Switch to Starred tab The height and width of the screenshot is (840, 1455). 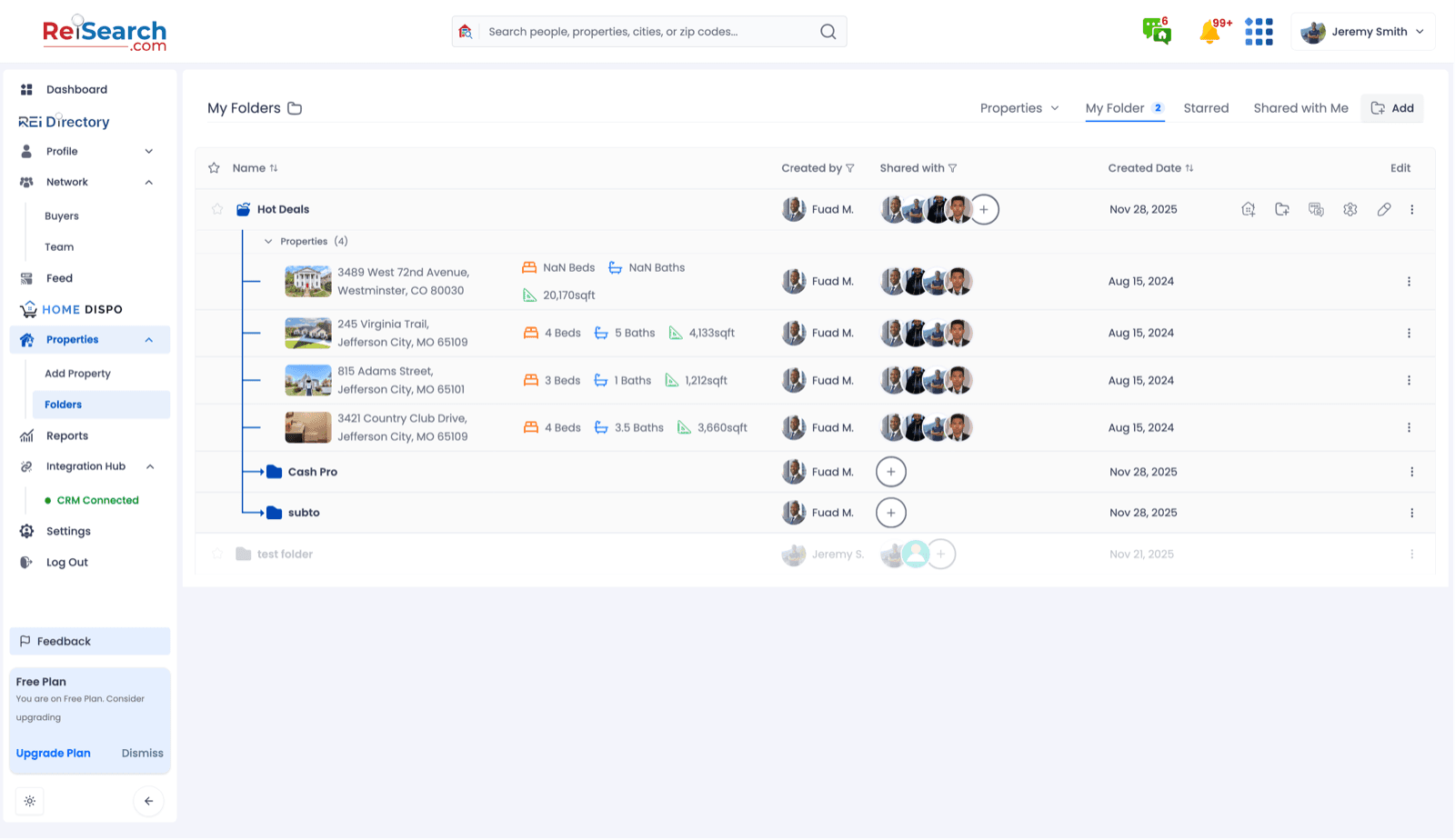coord(1206,108)
